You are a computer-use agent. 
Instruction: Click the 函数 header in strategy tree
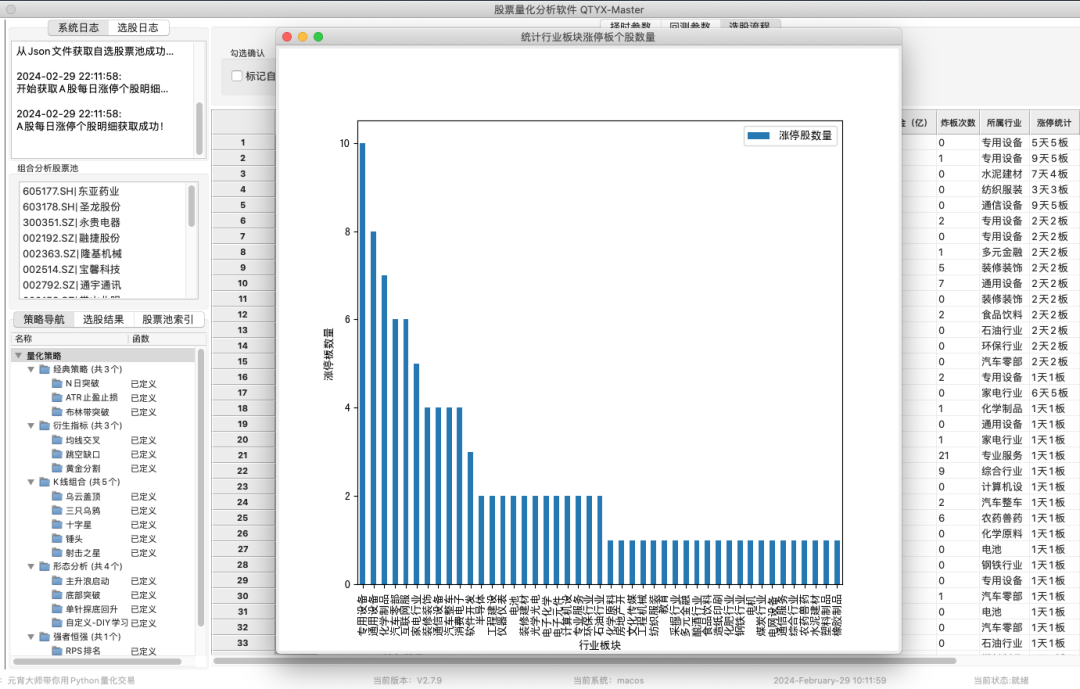[167, 338]
